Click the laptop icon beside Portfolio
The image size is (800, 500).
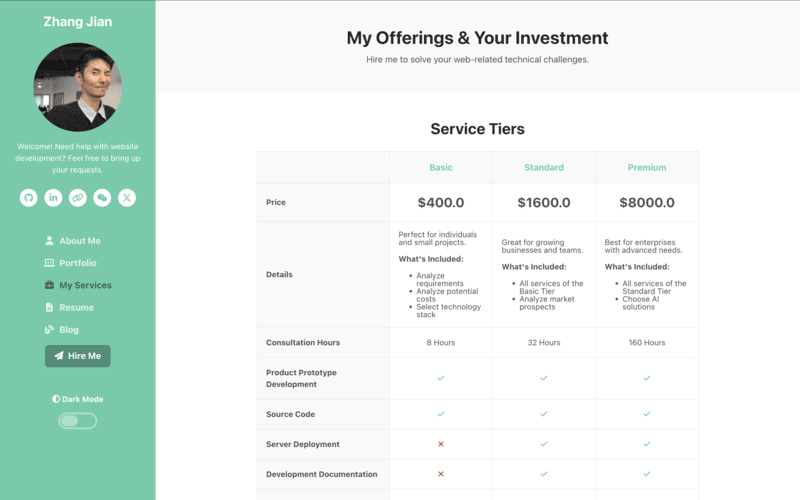[50, 263]
